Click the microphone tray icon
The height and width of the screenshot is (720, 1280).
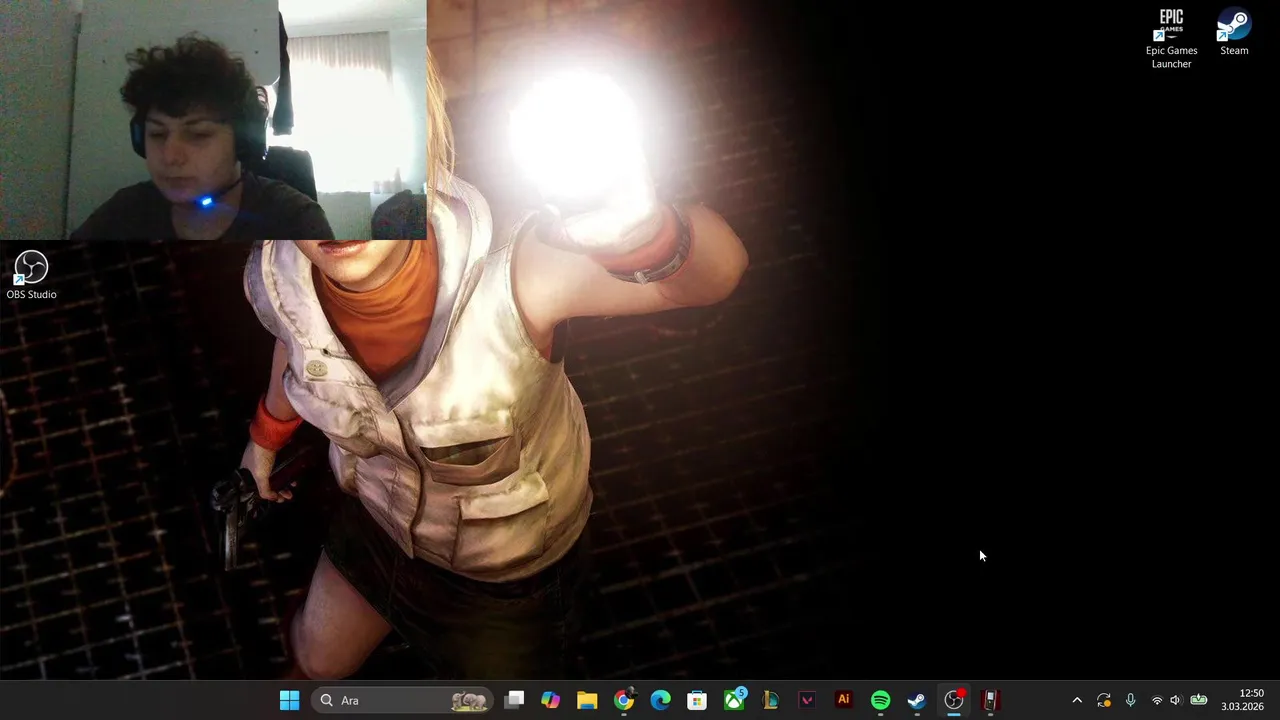[1130, 700]
